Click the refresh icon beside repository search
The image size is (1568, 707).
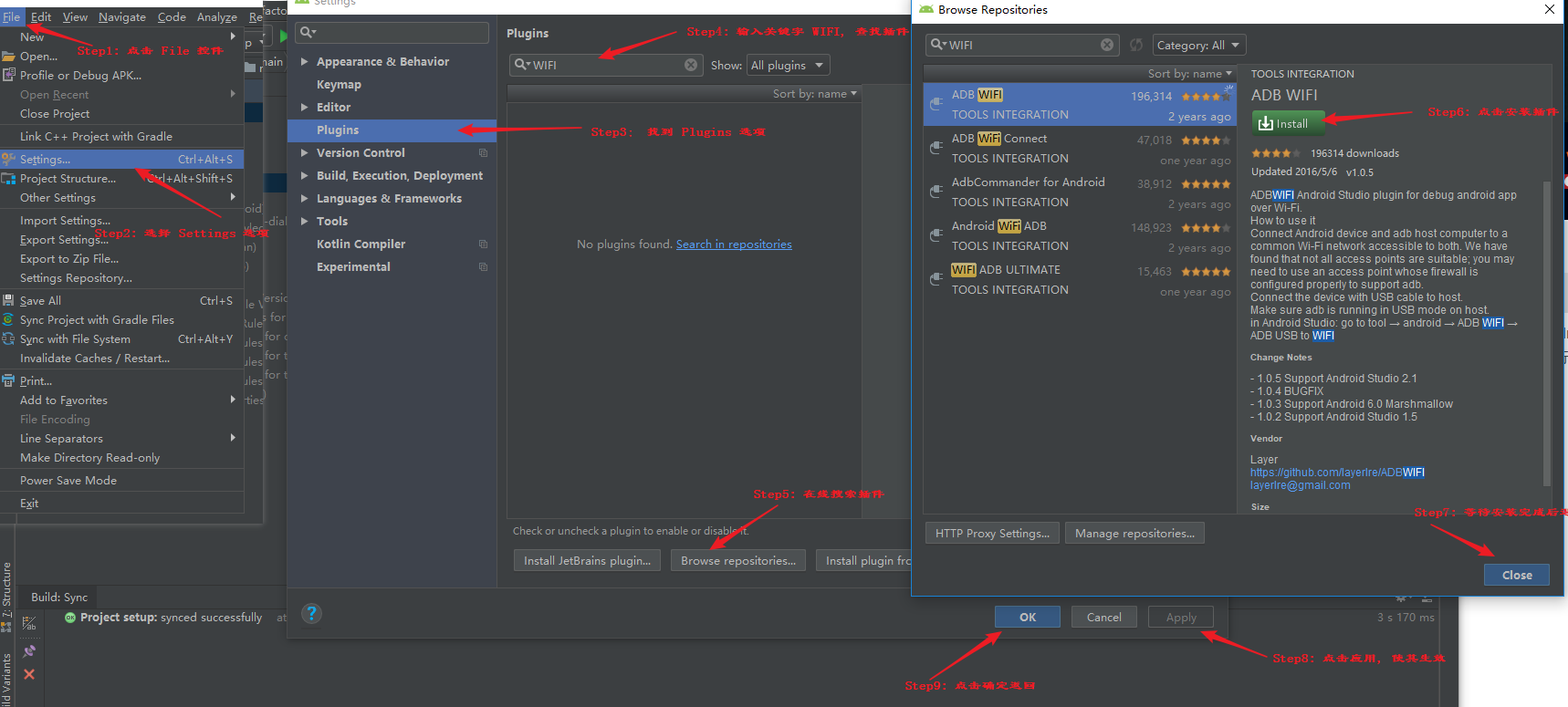(x=1136, y=45)
